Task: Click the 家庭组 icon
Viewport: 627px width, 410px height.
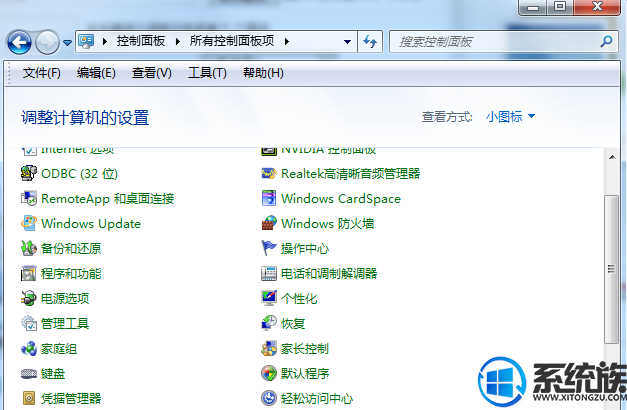Action: [29, 348]
